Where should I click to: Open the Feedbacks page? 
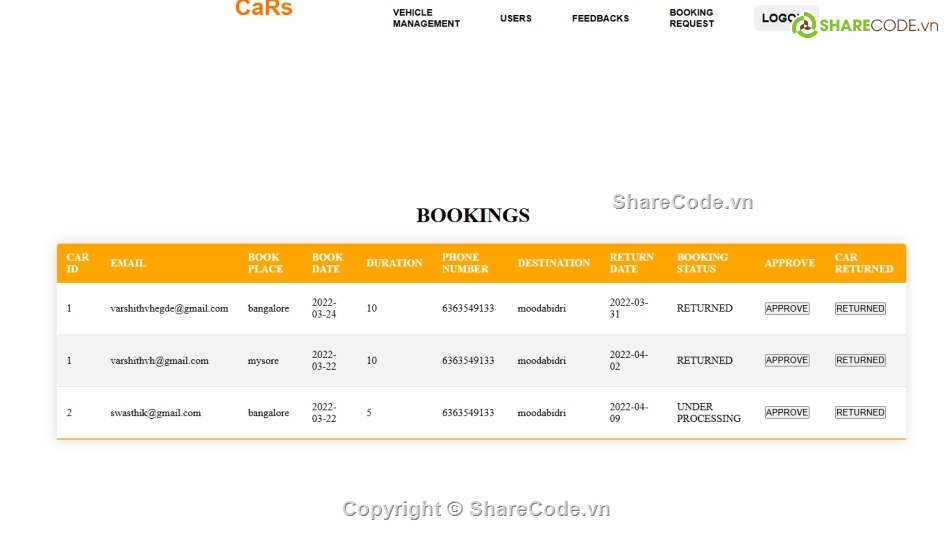[600, 18]
